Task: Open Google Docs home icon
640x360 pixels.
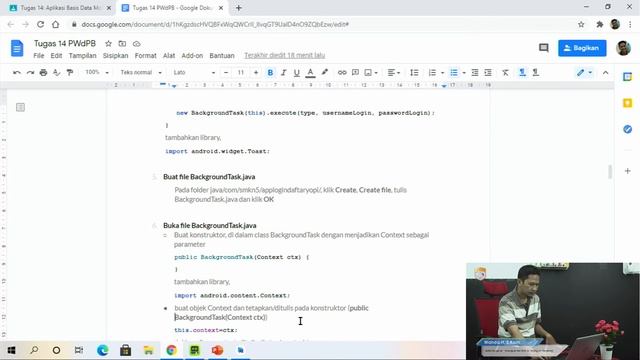Action: click(17, 48)
